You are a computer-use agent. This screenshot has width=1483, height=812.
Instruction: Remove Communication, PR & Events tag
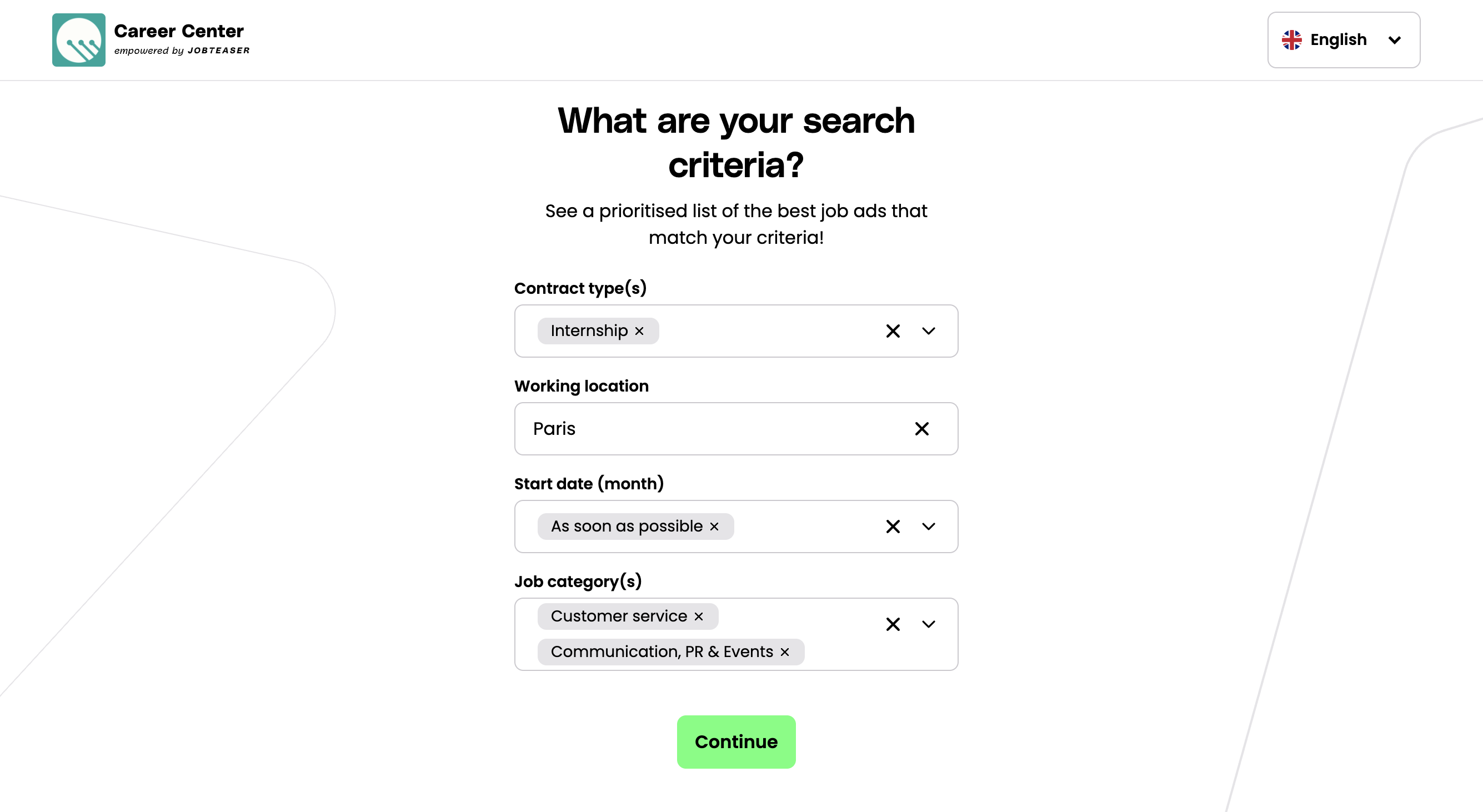pyautogui.click(x=784, y=652)
